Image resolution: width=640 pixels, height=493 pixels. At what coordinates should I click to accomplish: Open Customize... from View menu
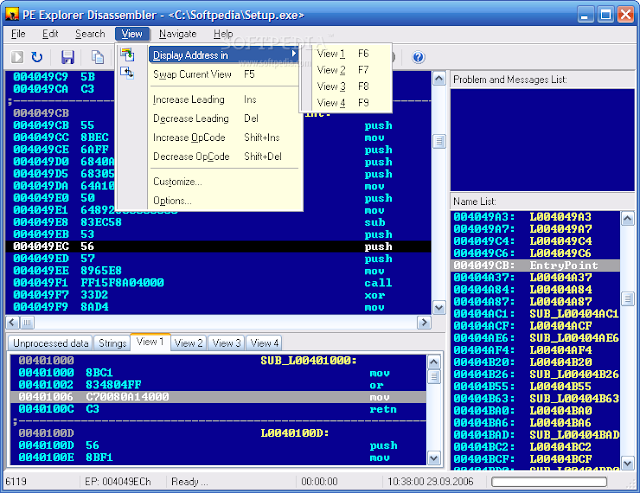point(224,181)
